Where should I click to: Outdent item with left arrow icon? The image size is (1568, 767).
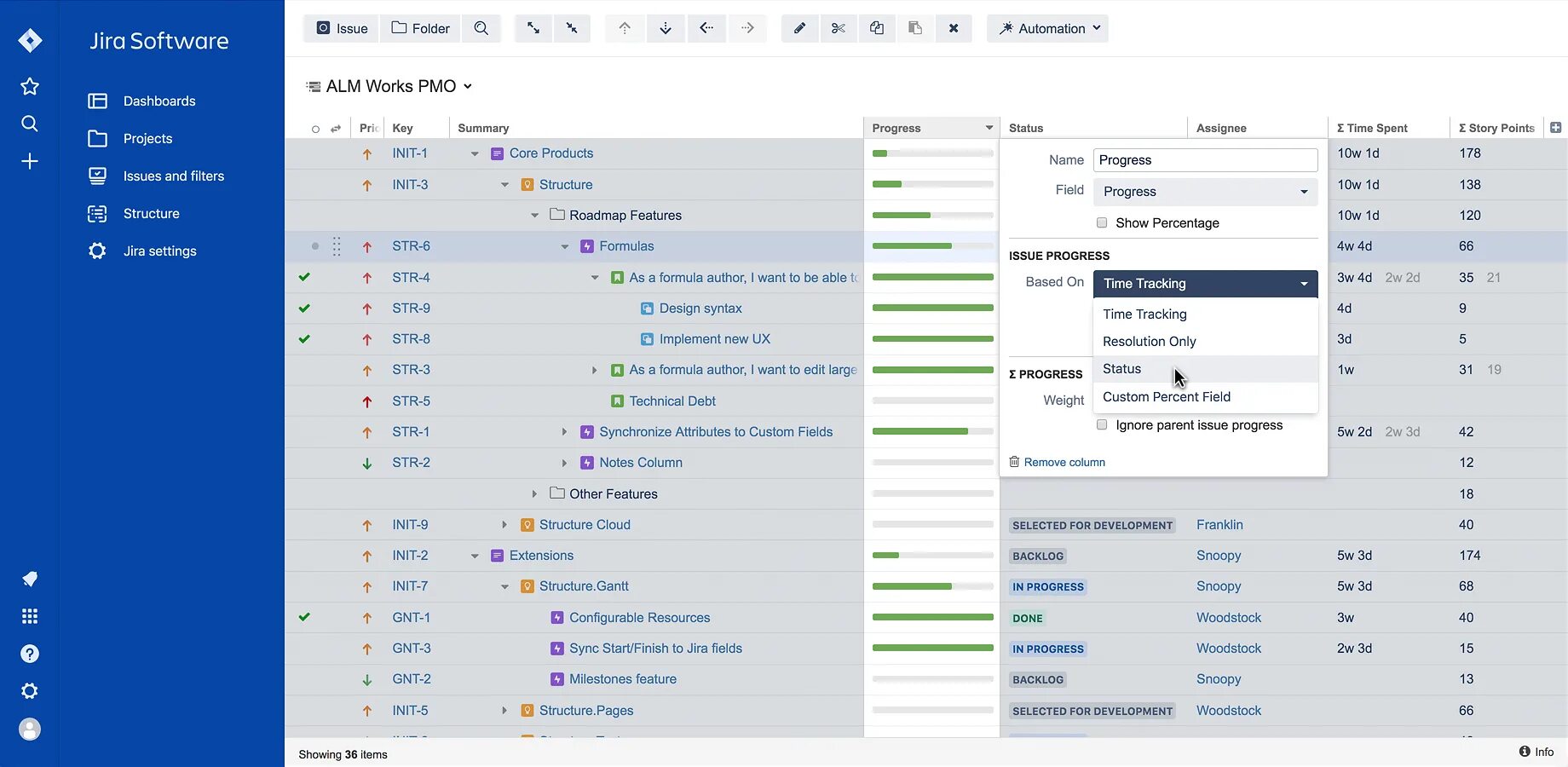coord(706,28)
